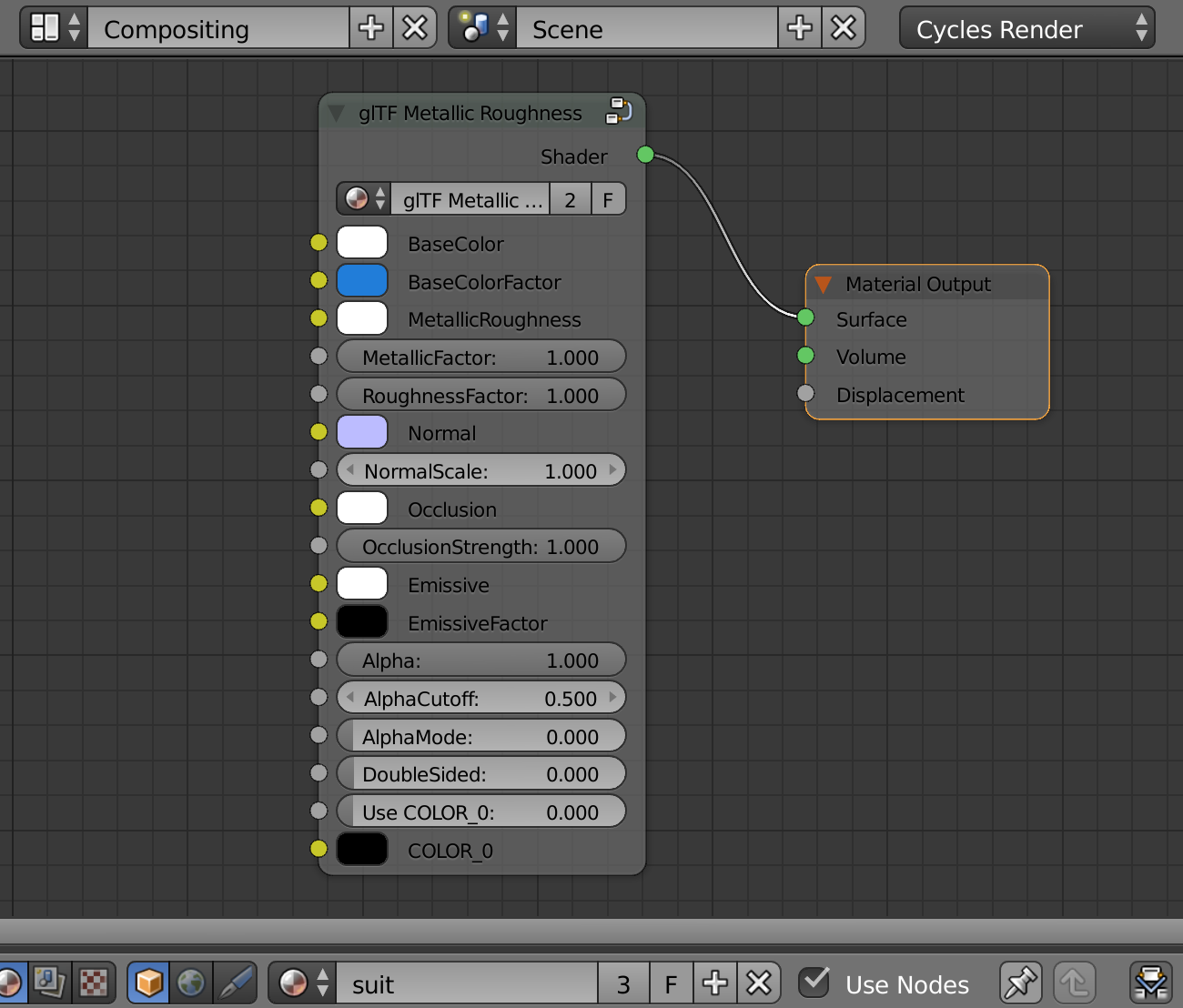Browse node groups with the sphere icon in node
The height and width of the screenshot is (1008, 1183).
coord(364,199)
